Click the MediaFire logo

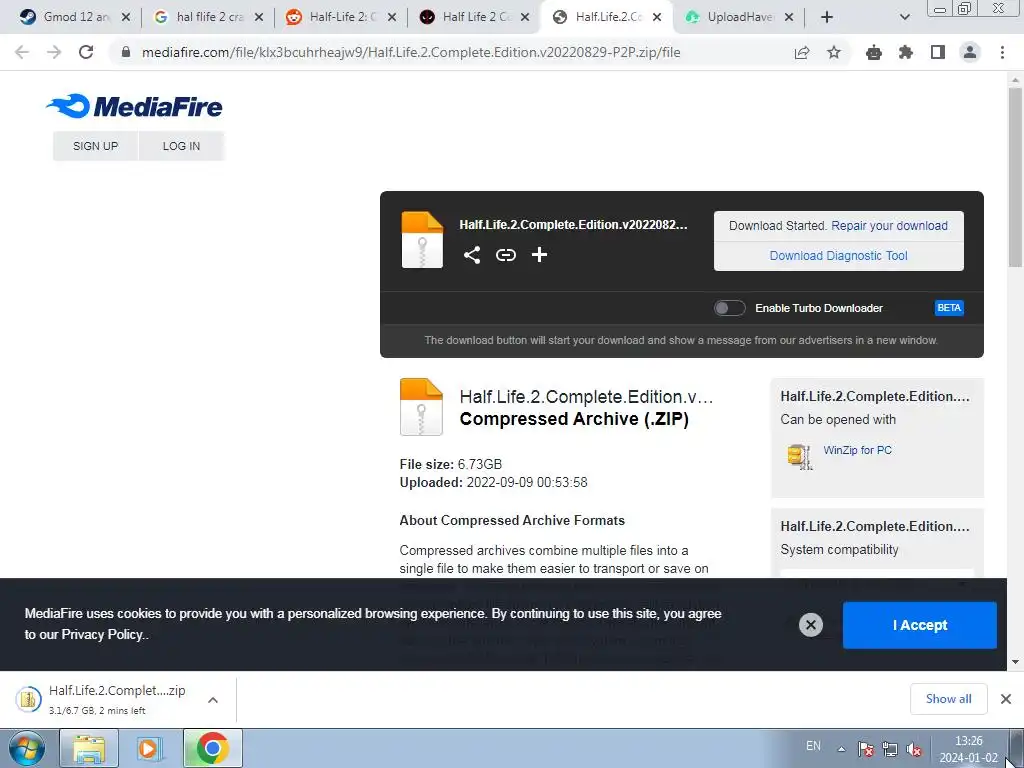point(135,106)
